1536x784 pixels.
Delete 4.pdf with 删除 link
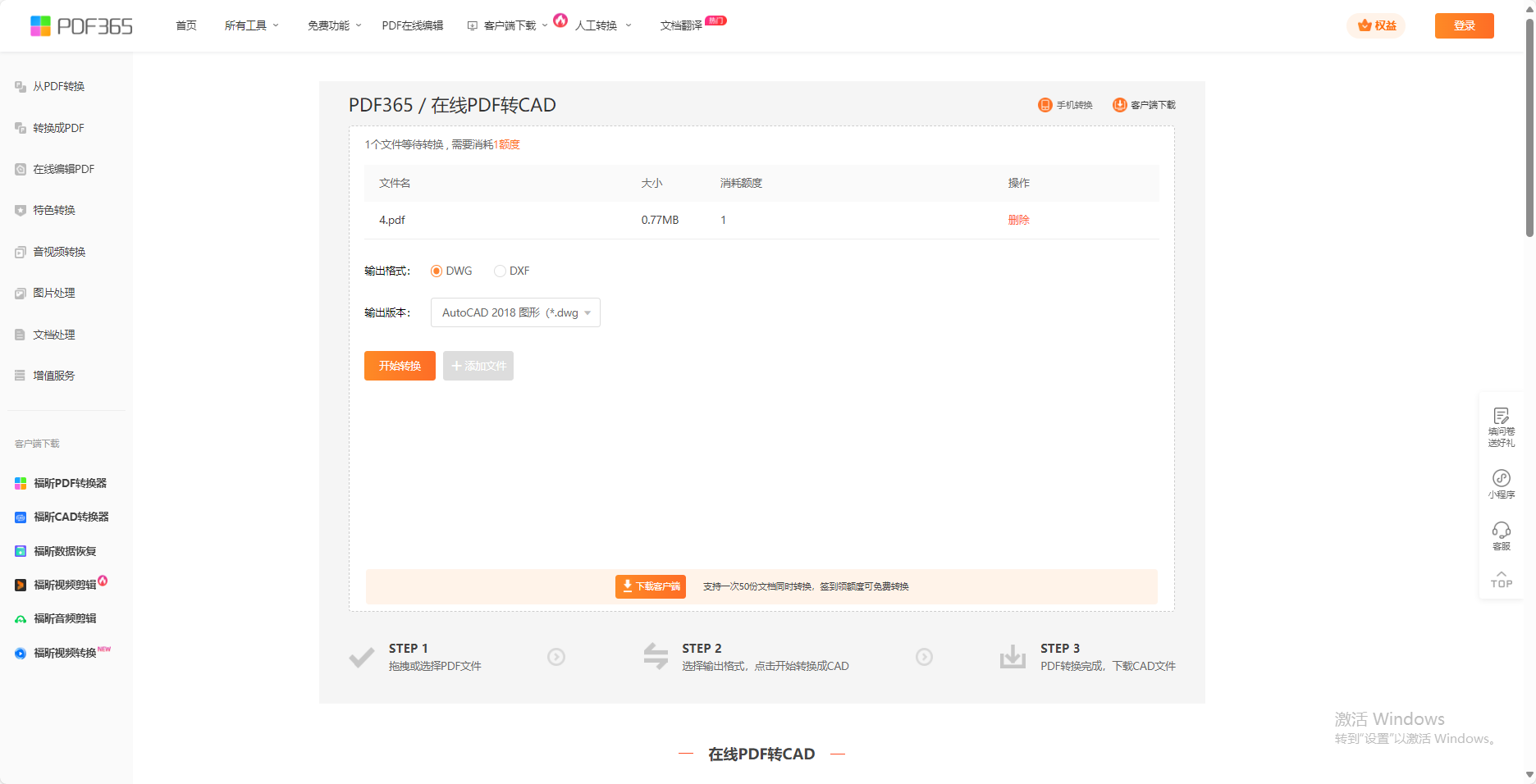(x=1018, y=220)
